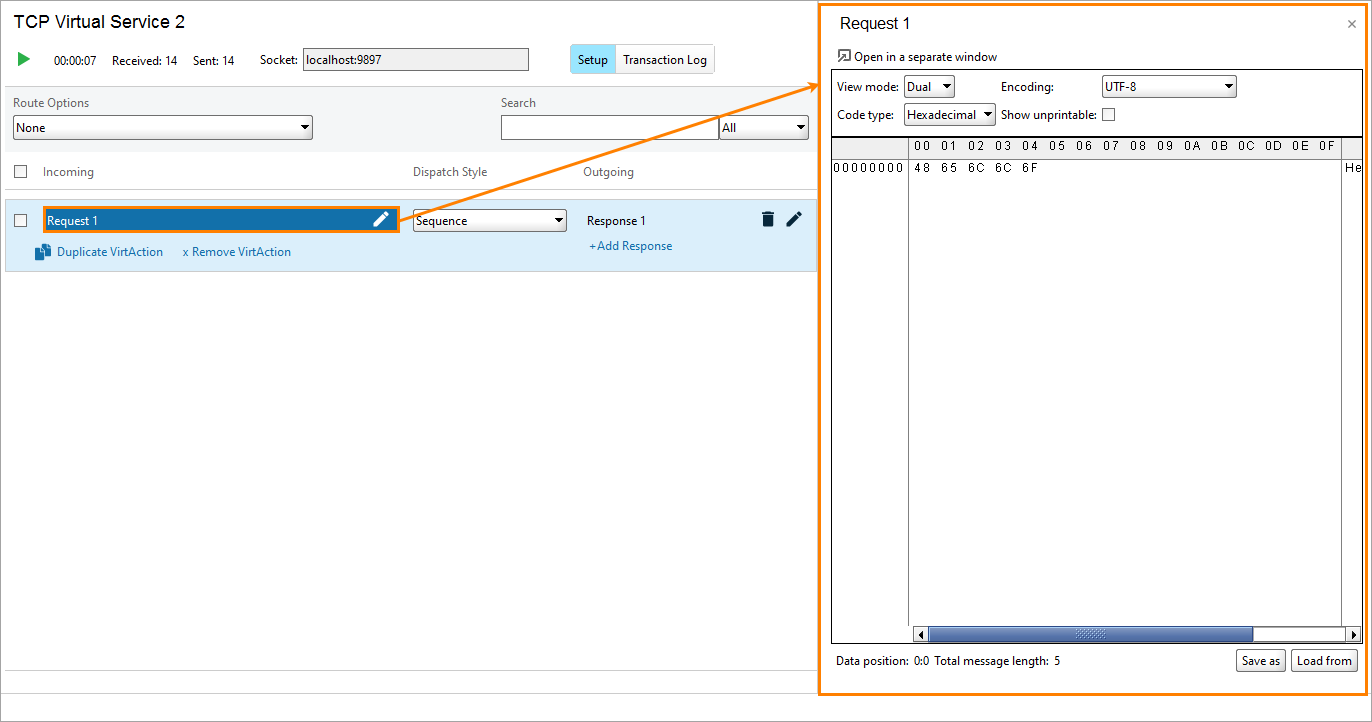Image resolution: width=1372 pixels, height=722 pixels.
Task: Select the Request 1 row checkbox
Action: coord(20,220)
